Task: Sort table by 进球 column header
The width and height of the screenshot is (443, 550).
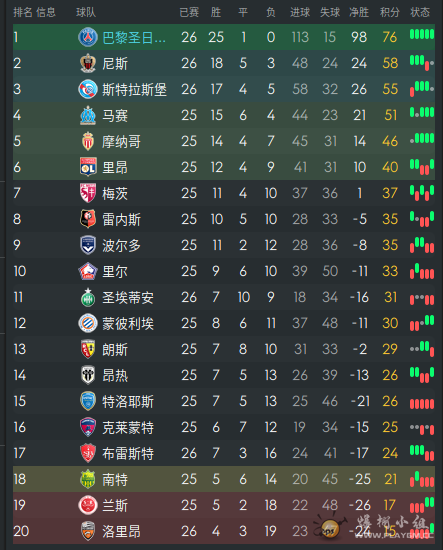Action: pos(300,13)
